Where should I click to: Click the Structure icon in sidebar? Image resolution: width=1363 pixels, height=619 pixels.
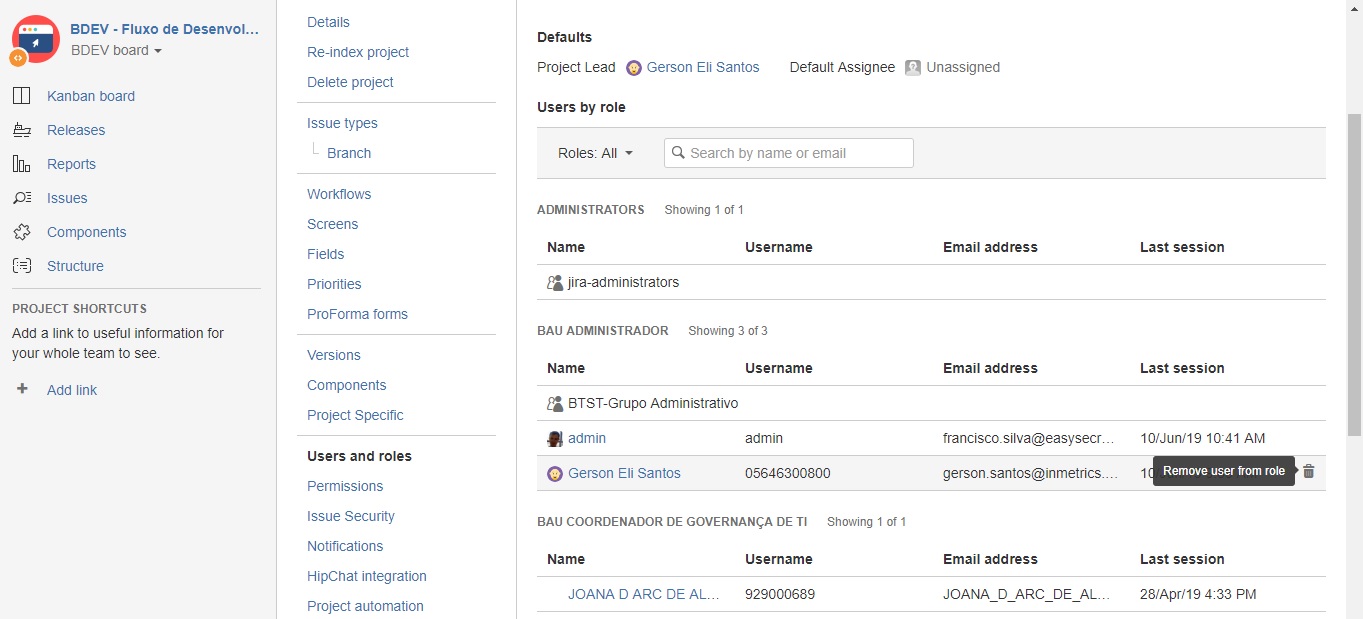(x=21, y=266)
